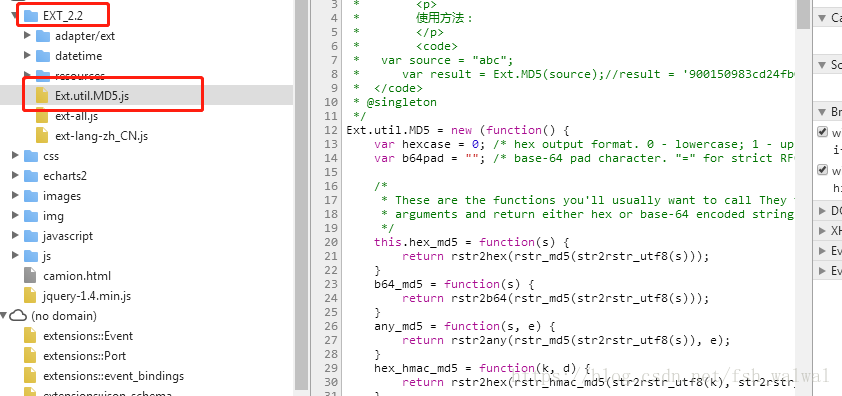Expand the img folder arrow

(x=15, y=216)
